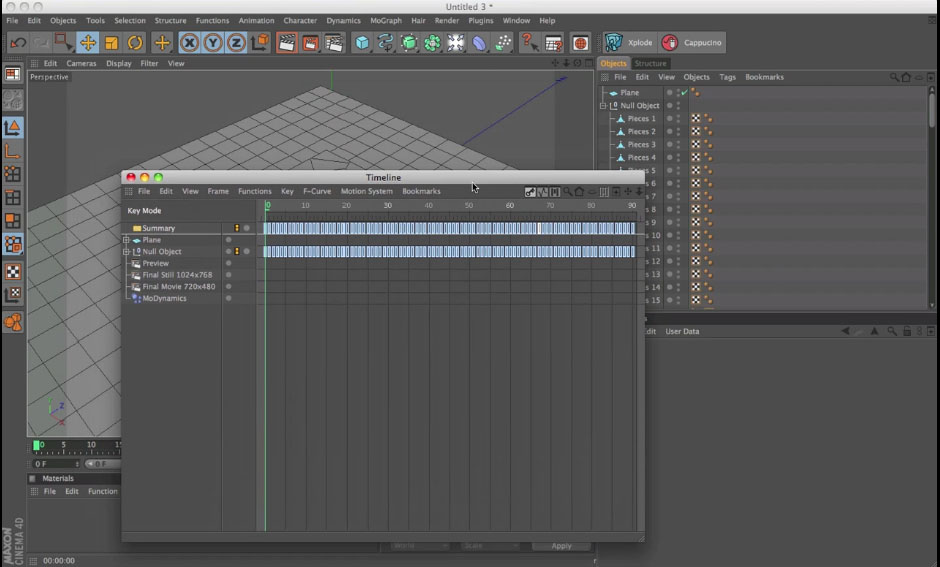This screenshot has width=940, height=567.
Task: Select the Move tool
Action: click(x=88, y=43)
